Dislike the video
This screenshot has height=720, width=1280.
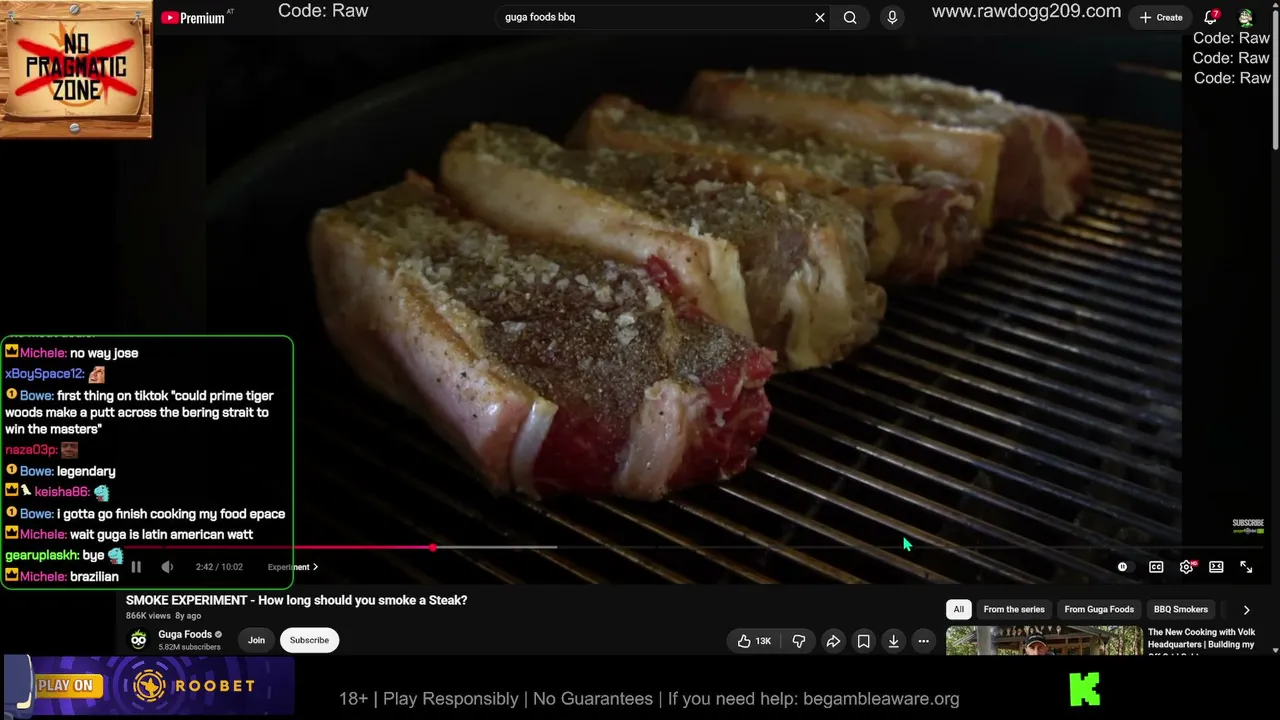coord(798,641)
